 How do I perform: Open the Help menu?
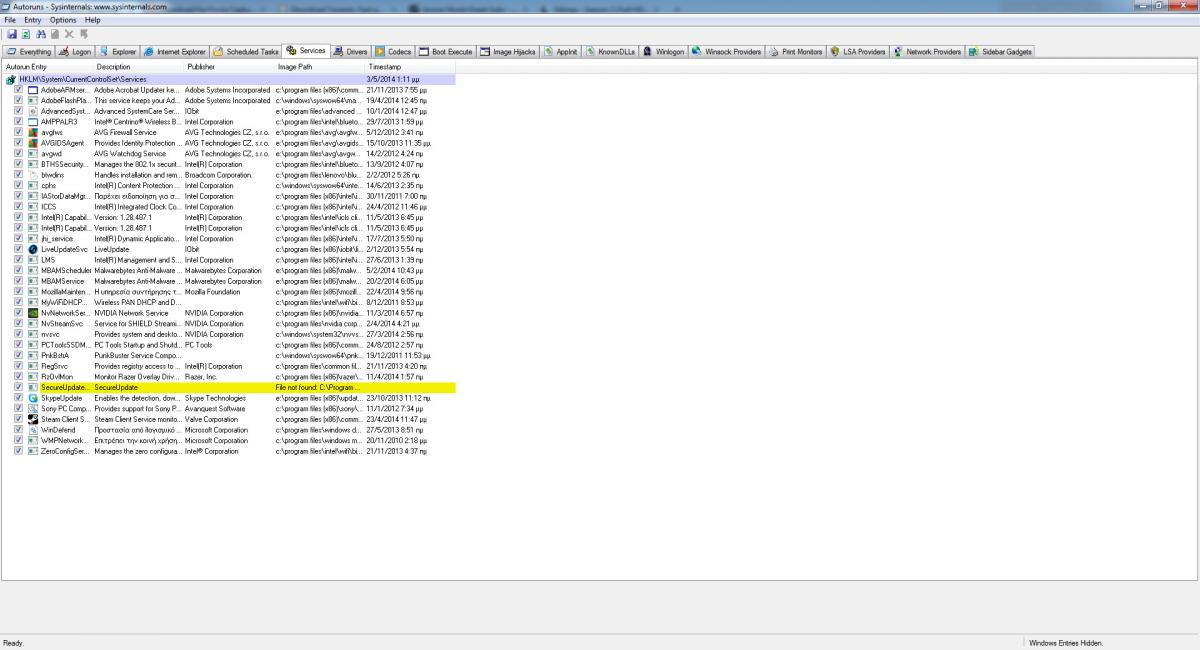(x=93, y=20)
